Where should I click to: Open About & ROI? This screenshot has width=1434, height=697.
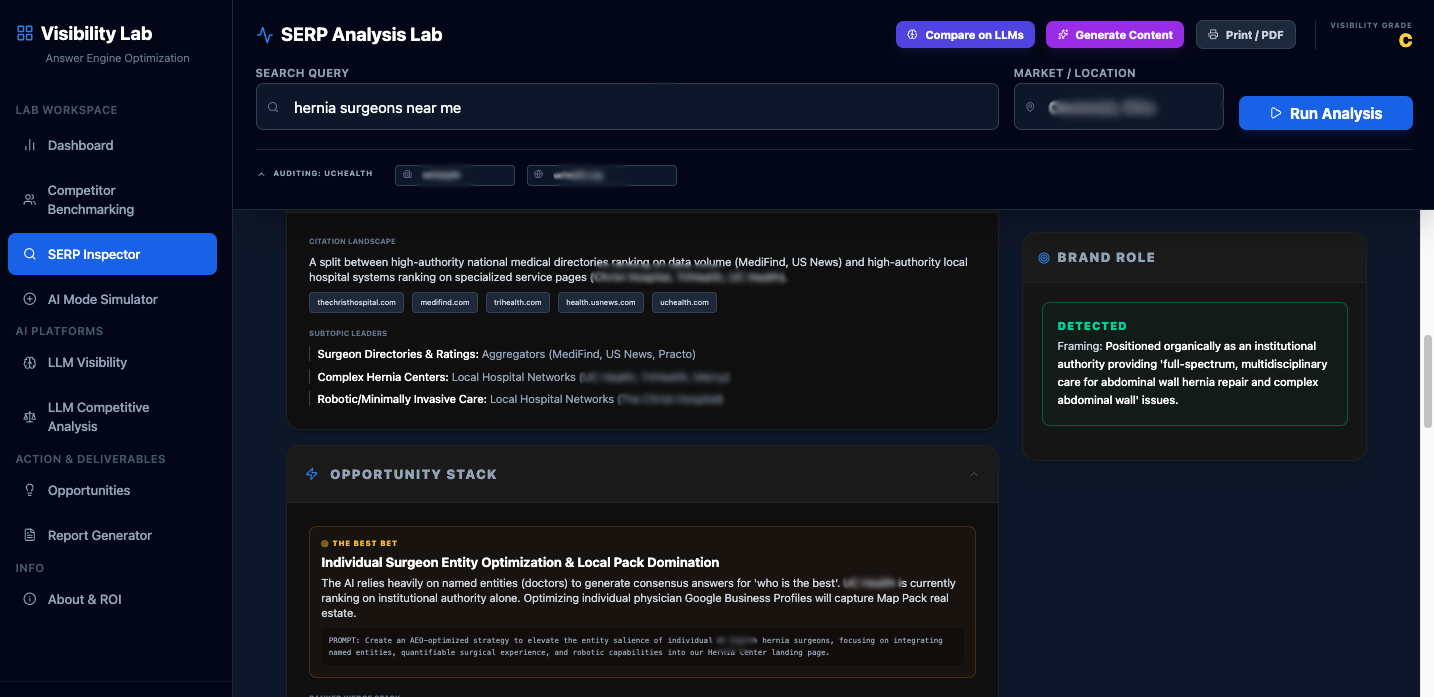(112, 599)
